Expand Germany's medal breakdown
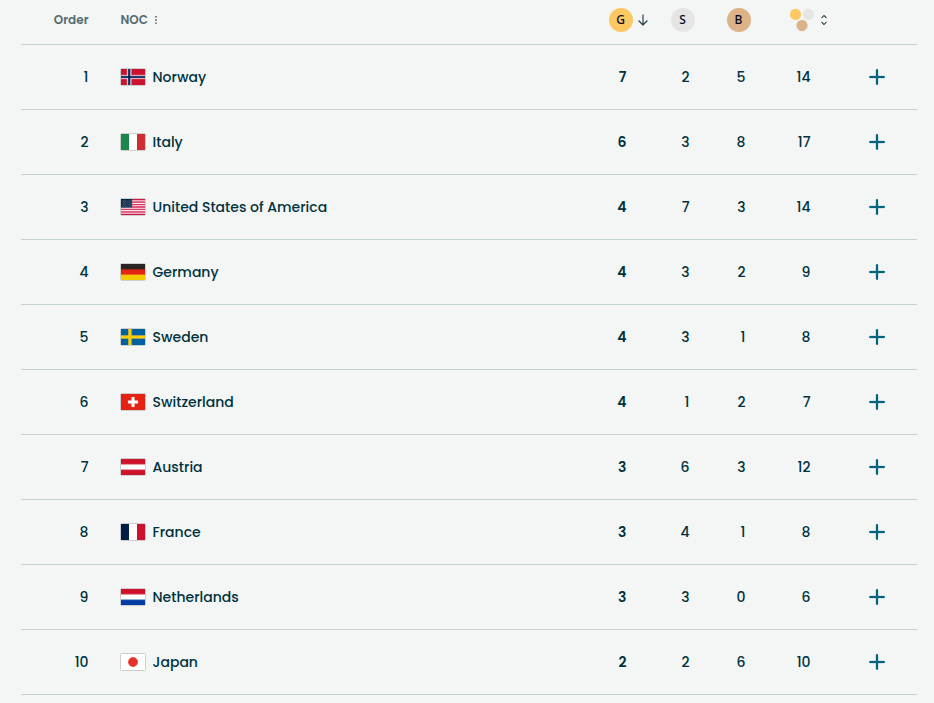This screenshot has height=703, width=934. [877, 272]
